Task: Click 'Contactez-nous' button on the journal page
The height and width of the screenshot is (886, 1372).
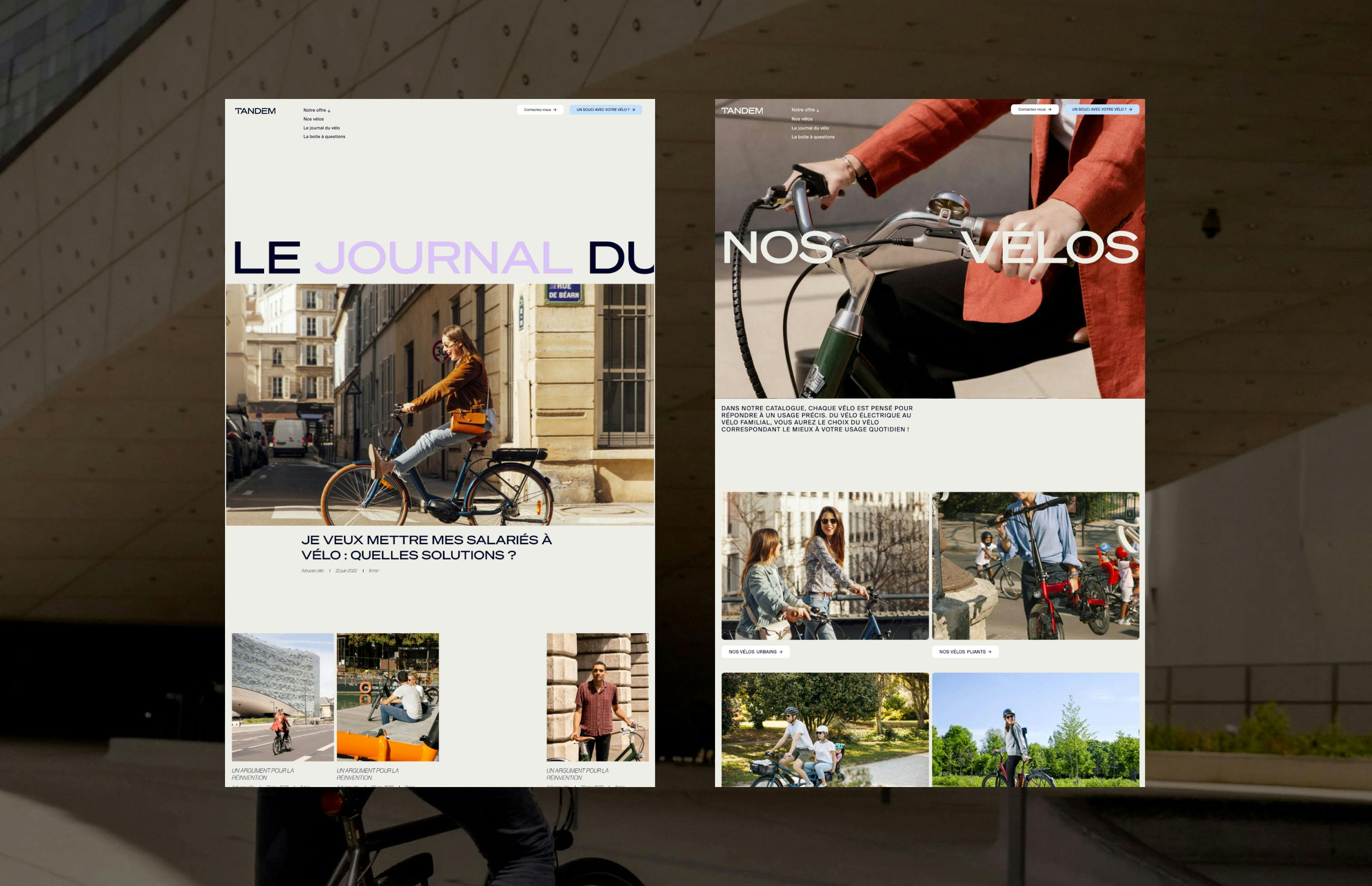Action: click(540, 110)
